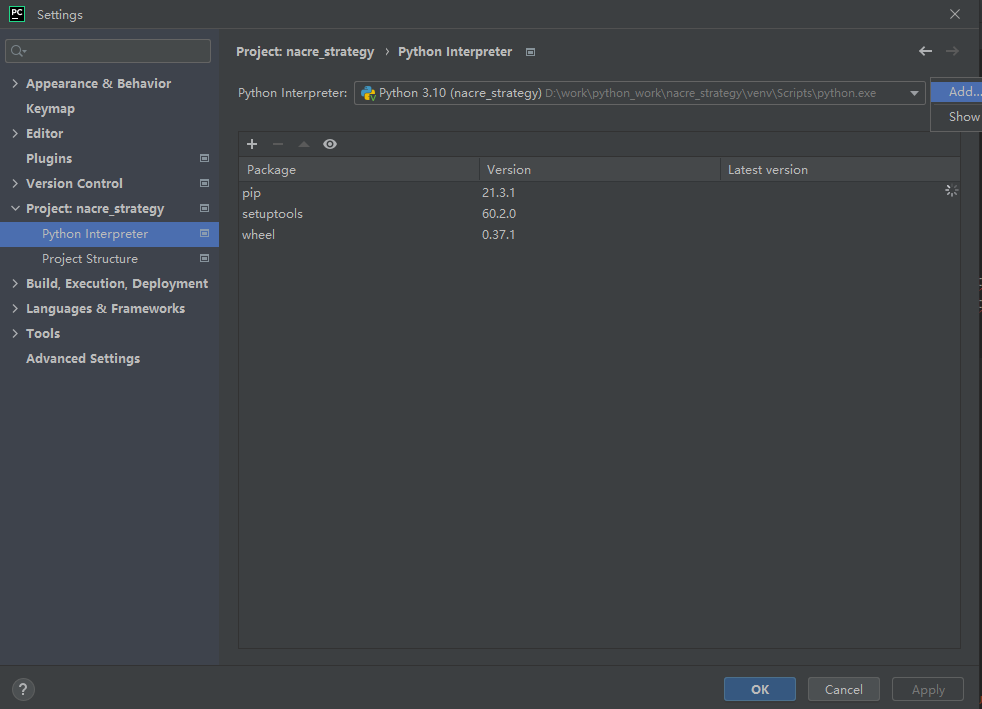Image resolution: width=982 pixels, height=709 pixels.
Task: Close the Settings dialog with the X
Action: coord(954,14)
